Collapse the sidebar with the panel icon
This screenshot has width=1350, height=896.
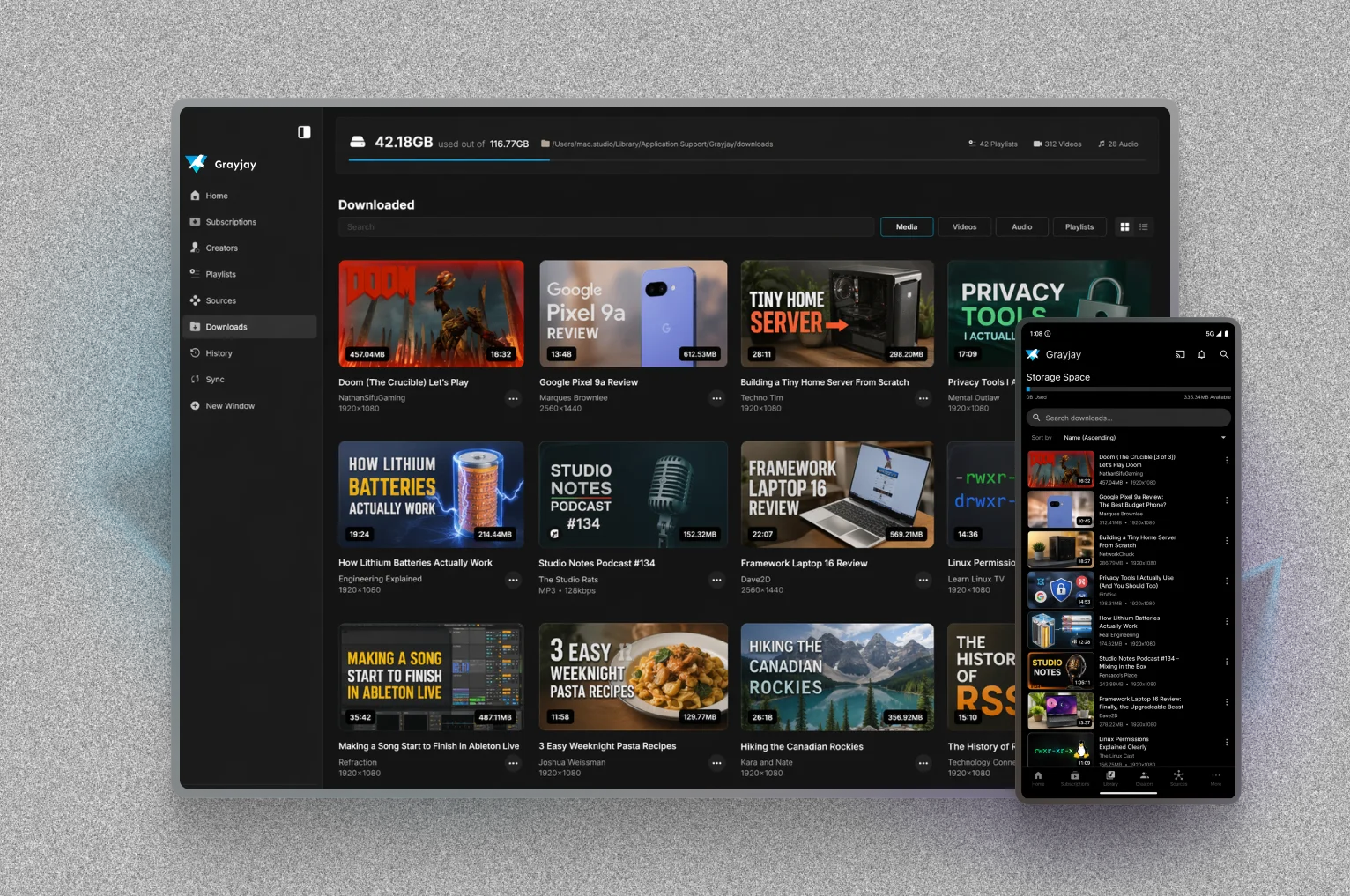[x=304, y=132]
